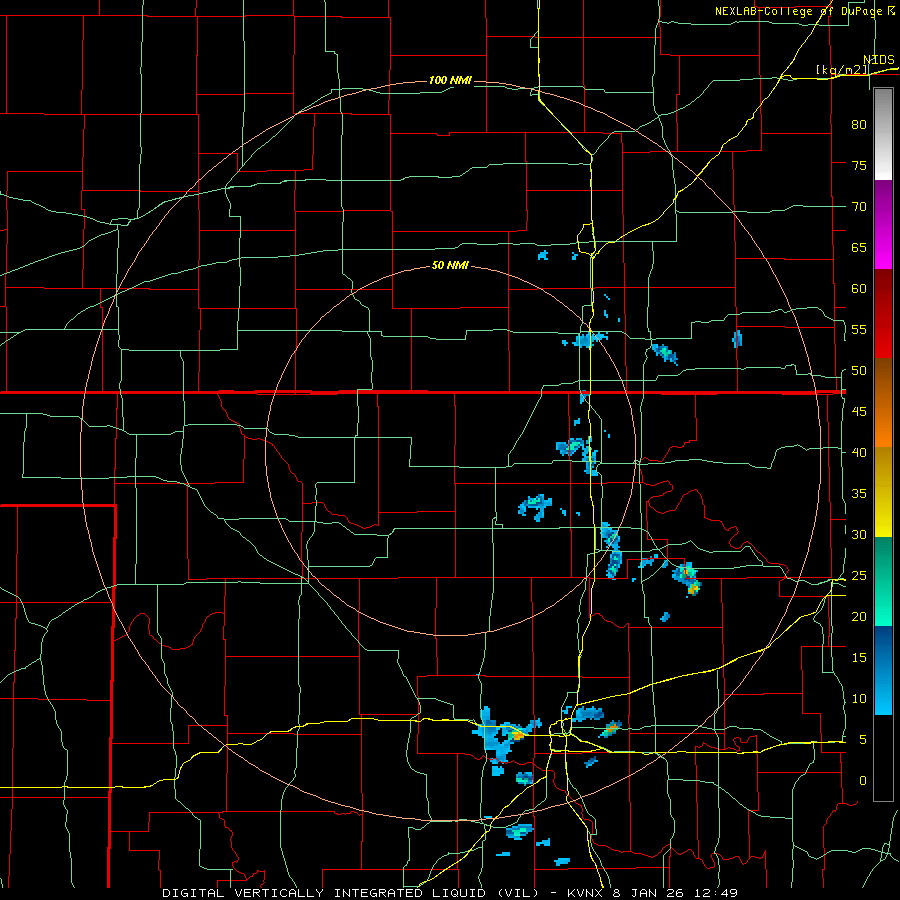
Task: Click the 60 scale value
Action: pyautogui.click(x=859, y=289)
